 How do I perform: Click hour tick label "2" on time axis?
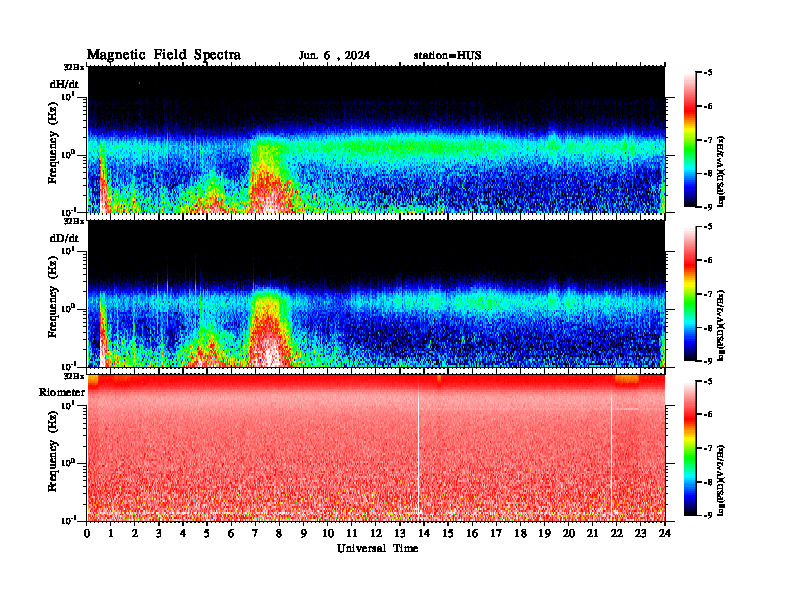coord(135,534)
